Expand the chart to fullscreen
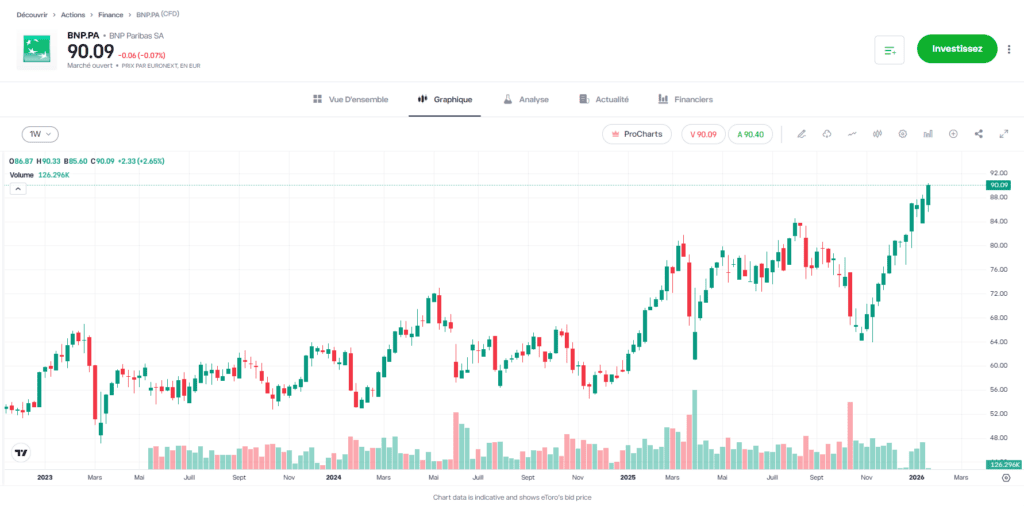The image size is (1024, 506). pyautogui.click(x=1003, y=134)
